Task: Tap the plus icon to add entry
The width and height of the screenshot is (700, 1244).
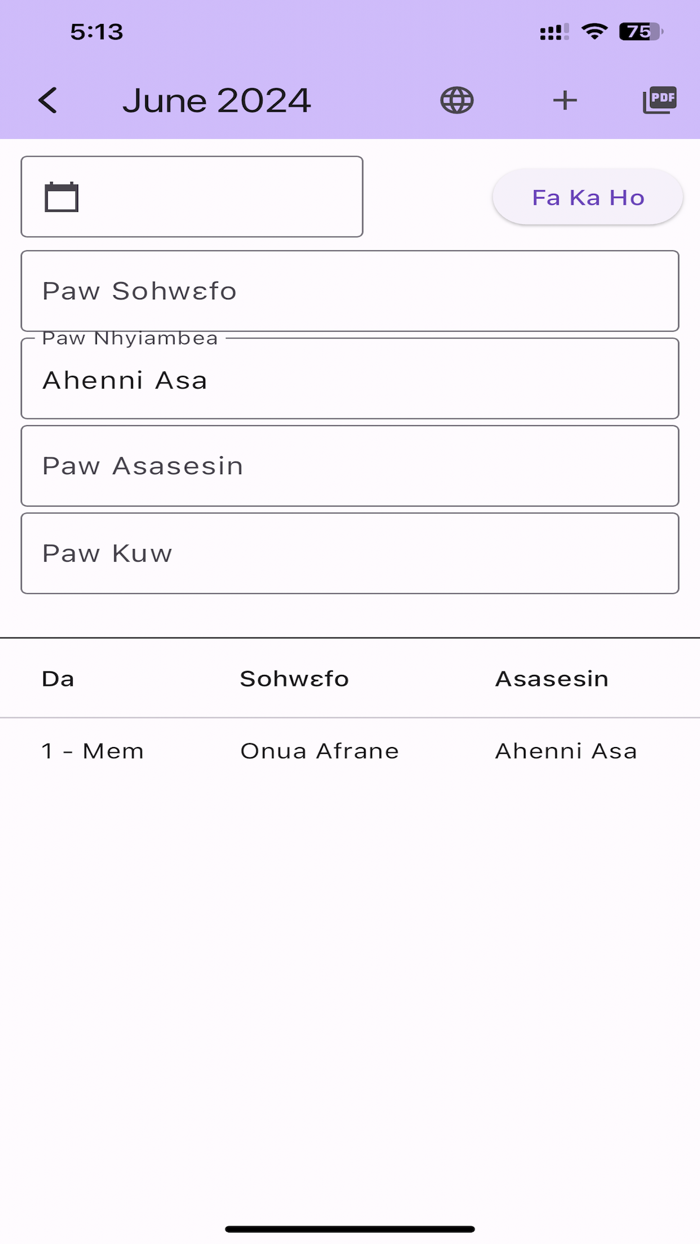Action: point(565,100)
